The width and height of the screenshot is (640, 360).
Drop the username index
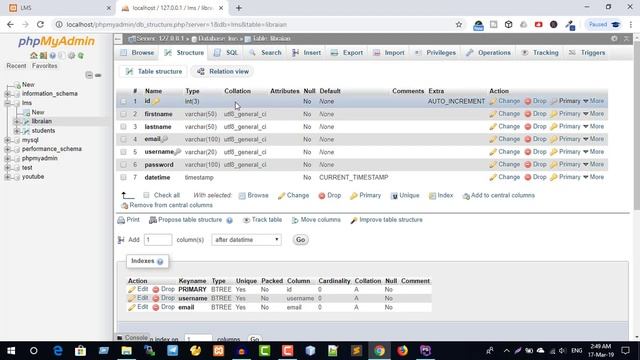coord(163,298)
